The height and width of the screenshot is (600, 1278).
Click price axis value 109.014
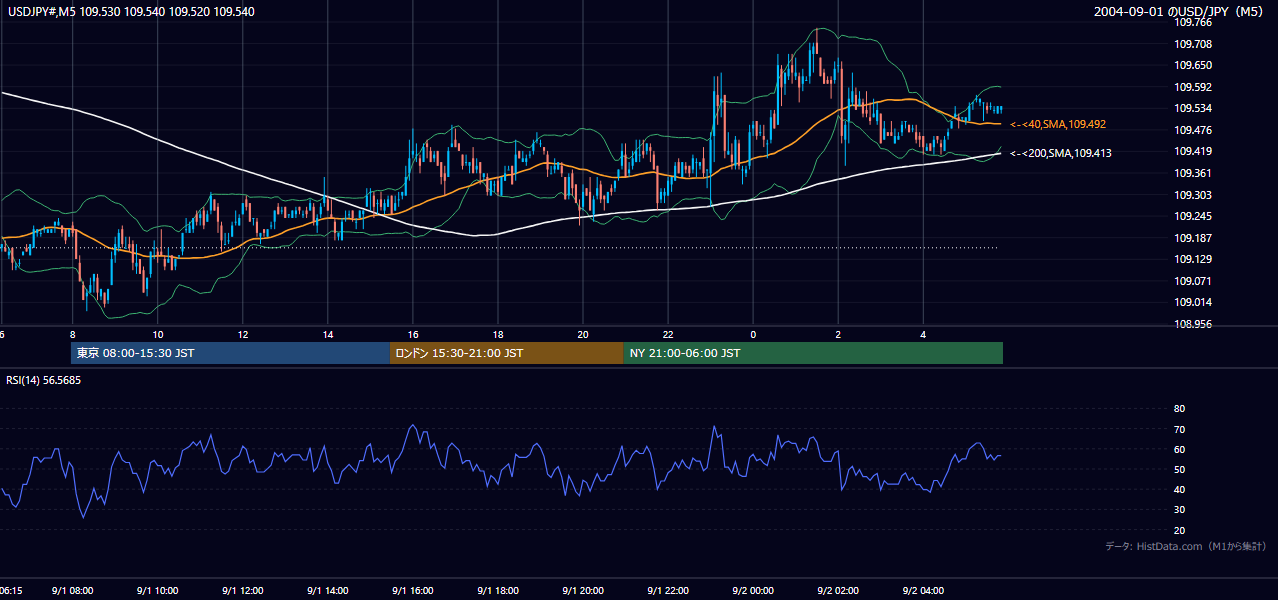[1193, 302]
